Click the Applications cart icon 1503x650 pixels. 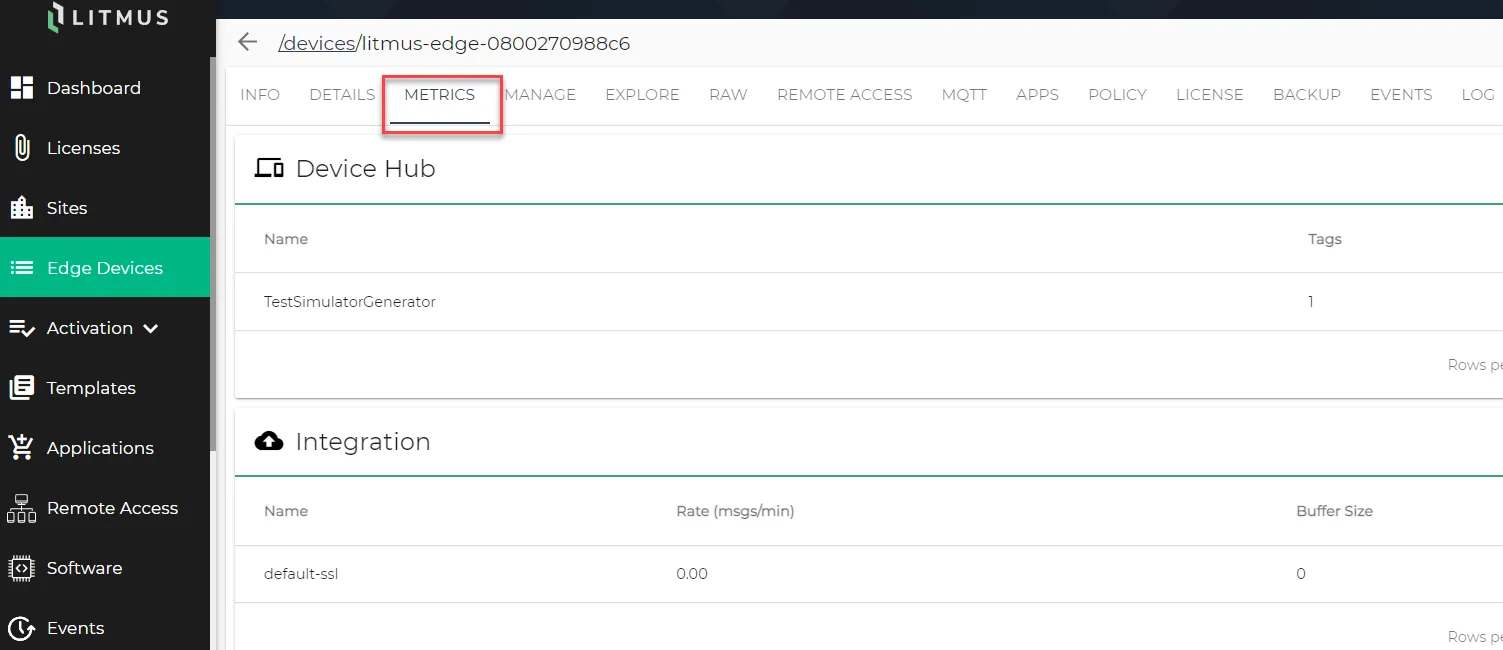click(22, 448)
